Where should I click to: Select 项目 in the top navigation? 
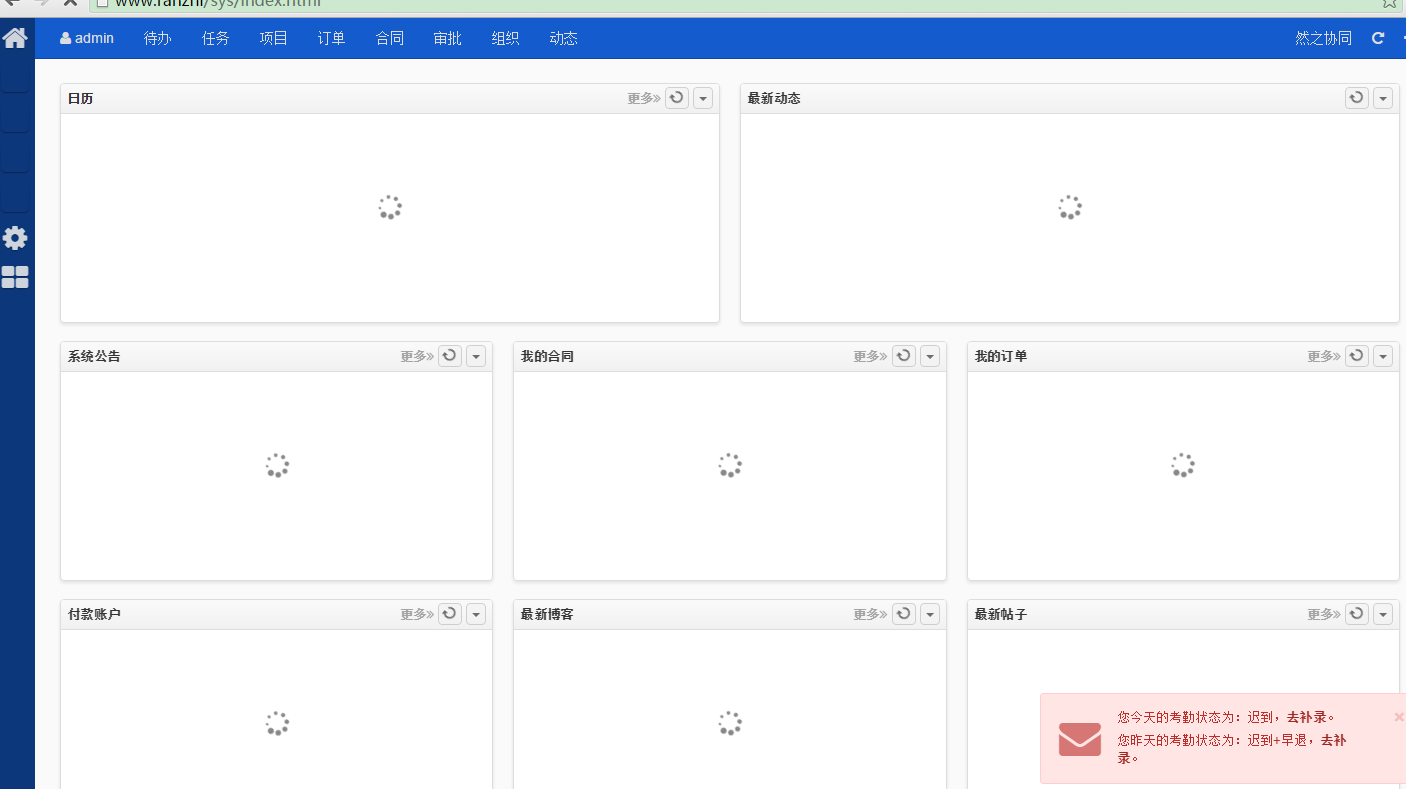tap(274, 38)
